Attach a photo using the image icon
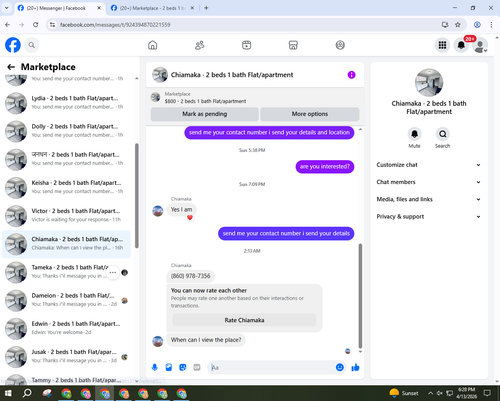 [169, 367]
